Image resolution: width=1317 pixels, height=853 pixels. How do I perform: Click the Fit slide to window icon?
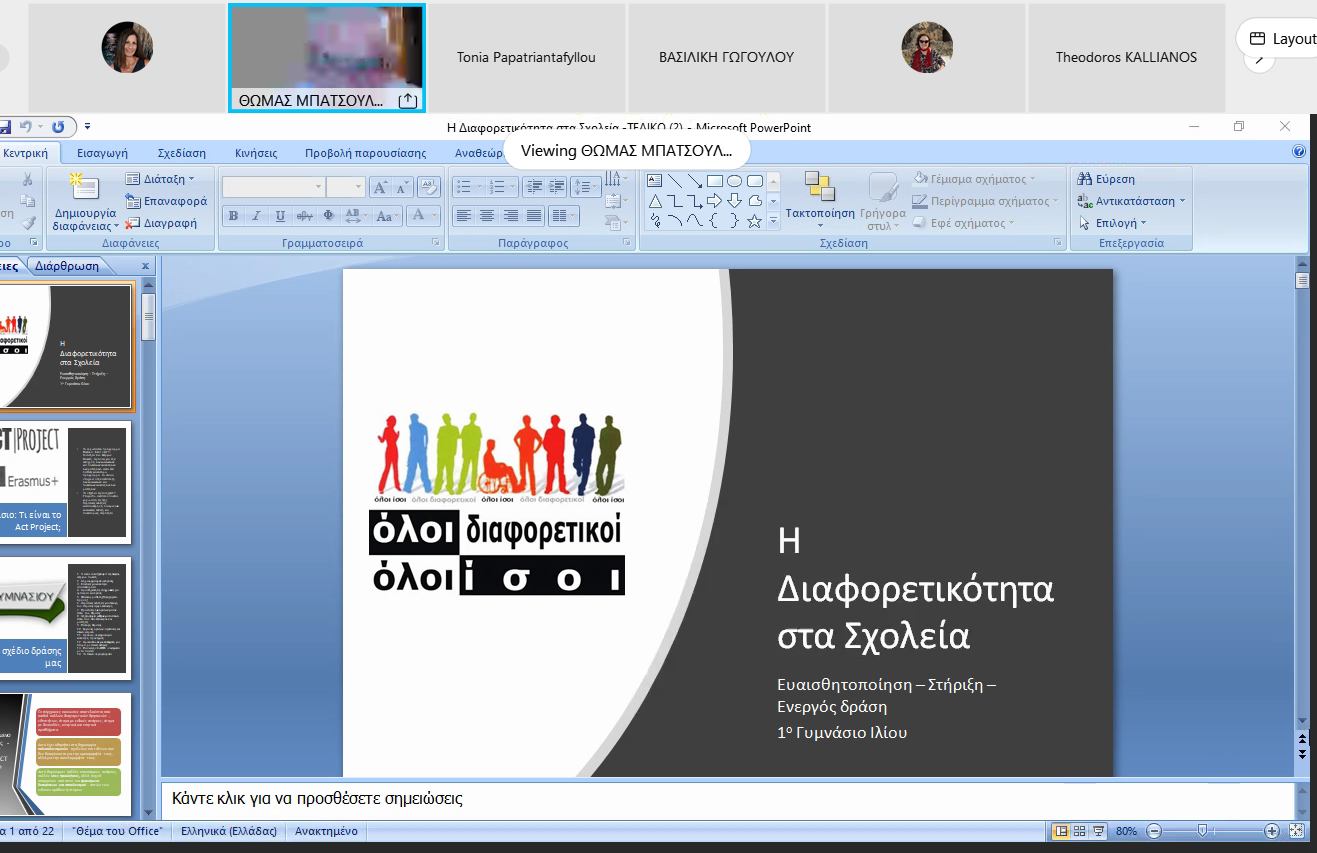[x=1297, y=831]
